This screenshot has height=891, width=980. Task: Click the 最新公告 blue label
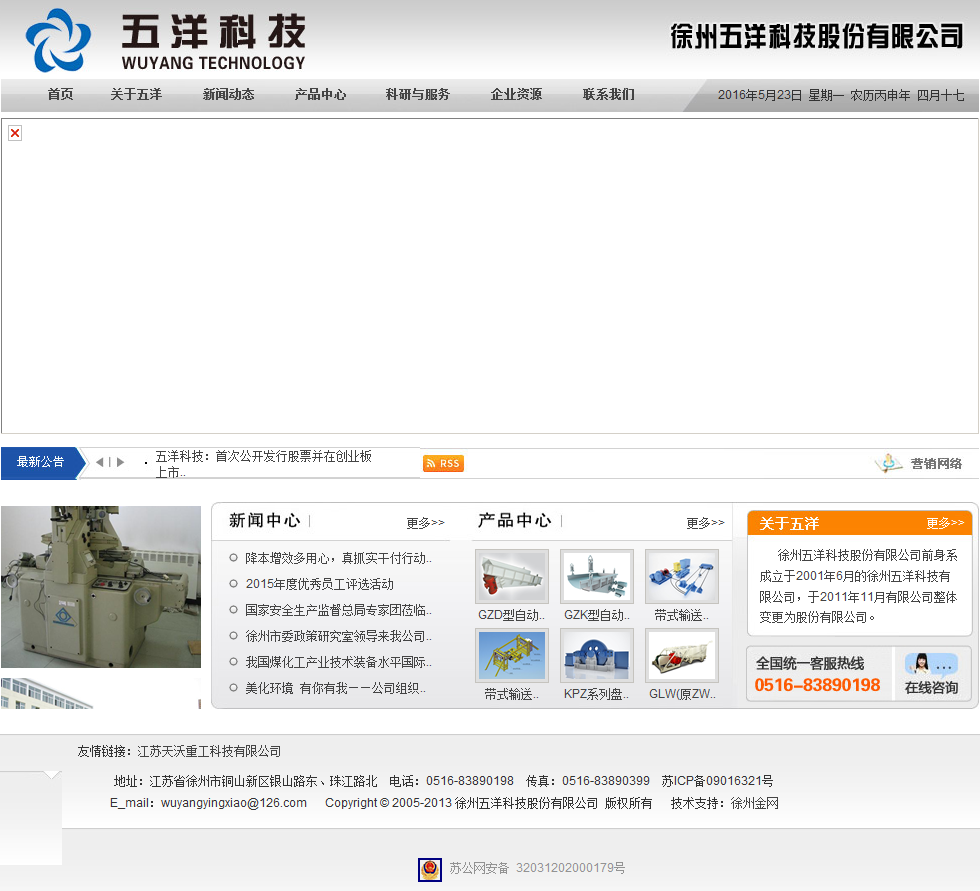[x=41, y=462]
